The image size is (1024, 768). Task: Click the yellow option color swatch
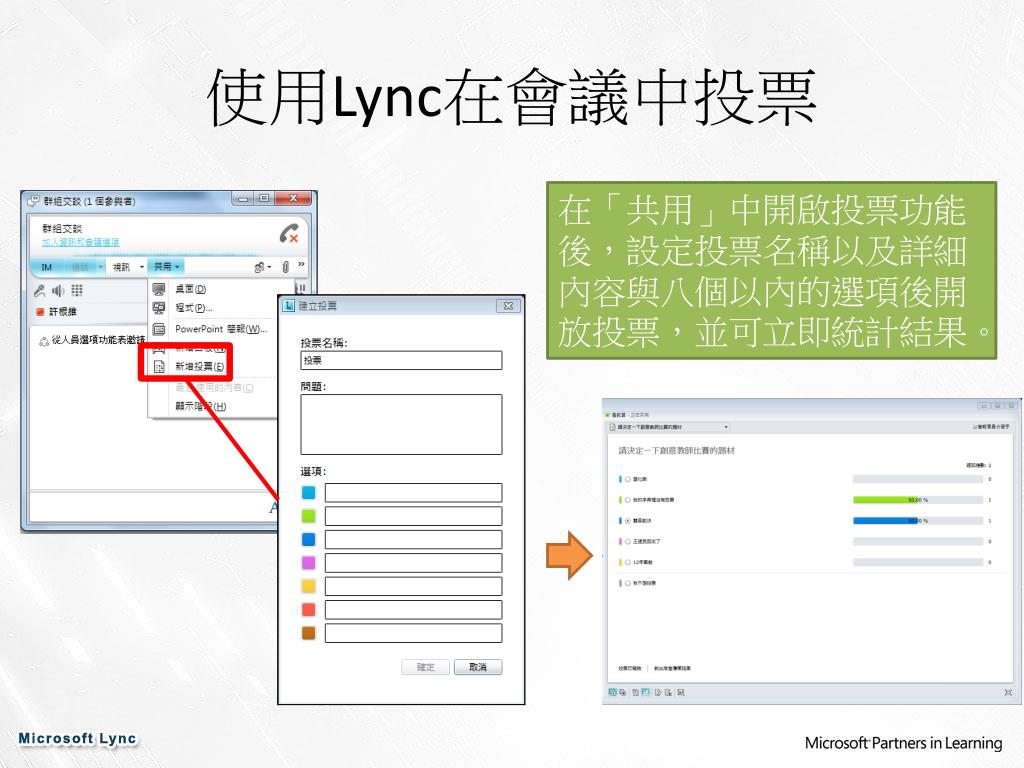(309, 586)
